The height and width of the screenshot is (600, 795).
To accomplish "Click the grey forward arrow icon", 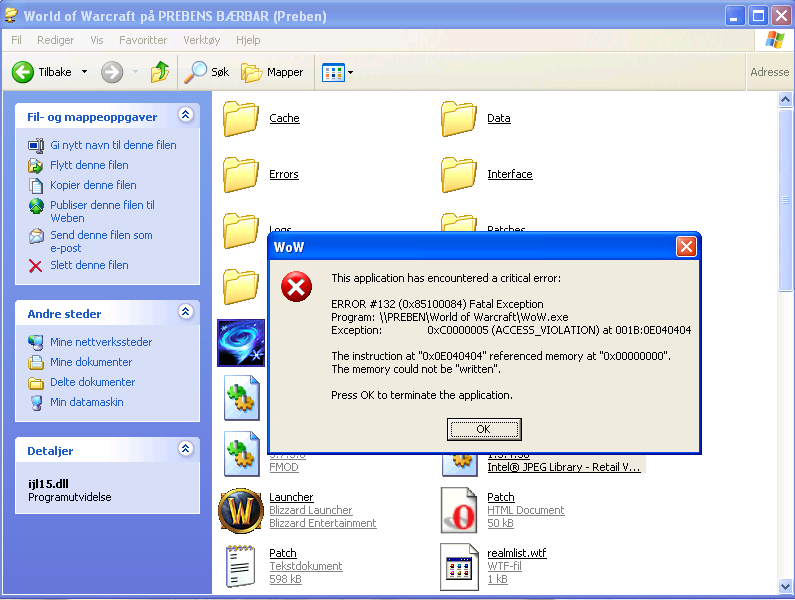I will point(112,72).
